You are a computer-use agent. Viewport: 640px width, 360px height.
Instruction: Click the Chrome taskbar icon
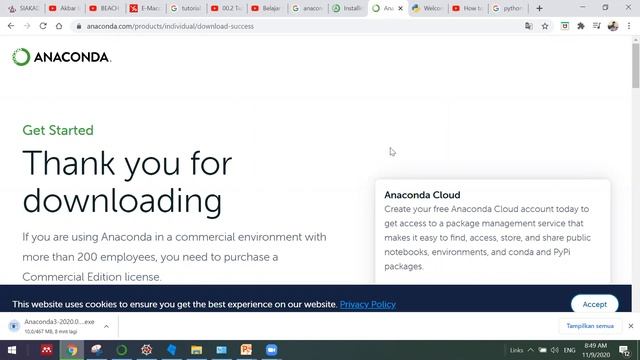pos(72,350)
